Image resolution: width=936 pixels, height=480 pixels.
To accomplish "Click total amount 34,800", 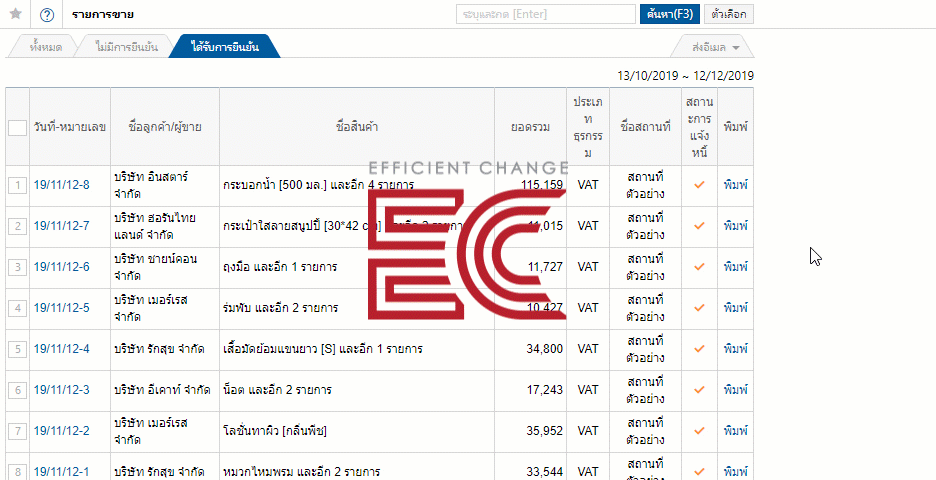I will pos(544,348).
